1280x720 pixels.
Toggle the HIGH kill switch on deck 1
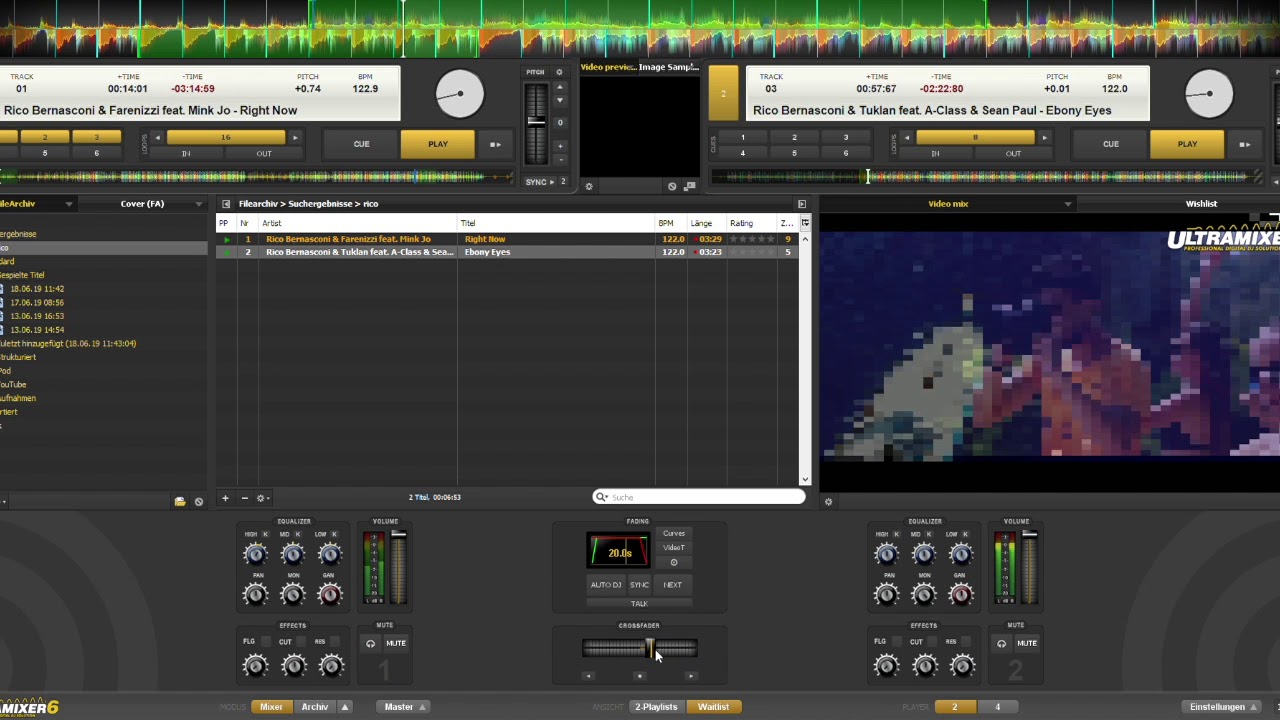point(265,534)
